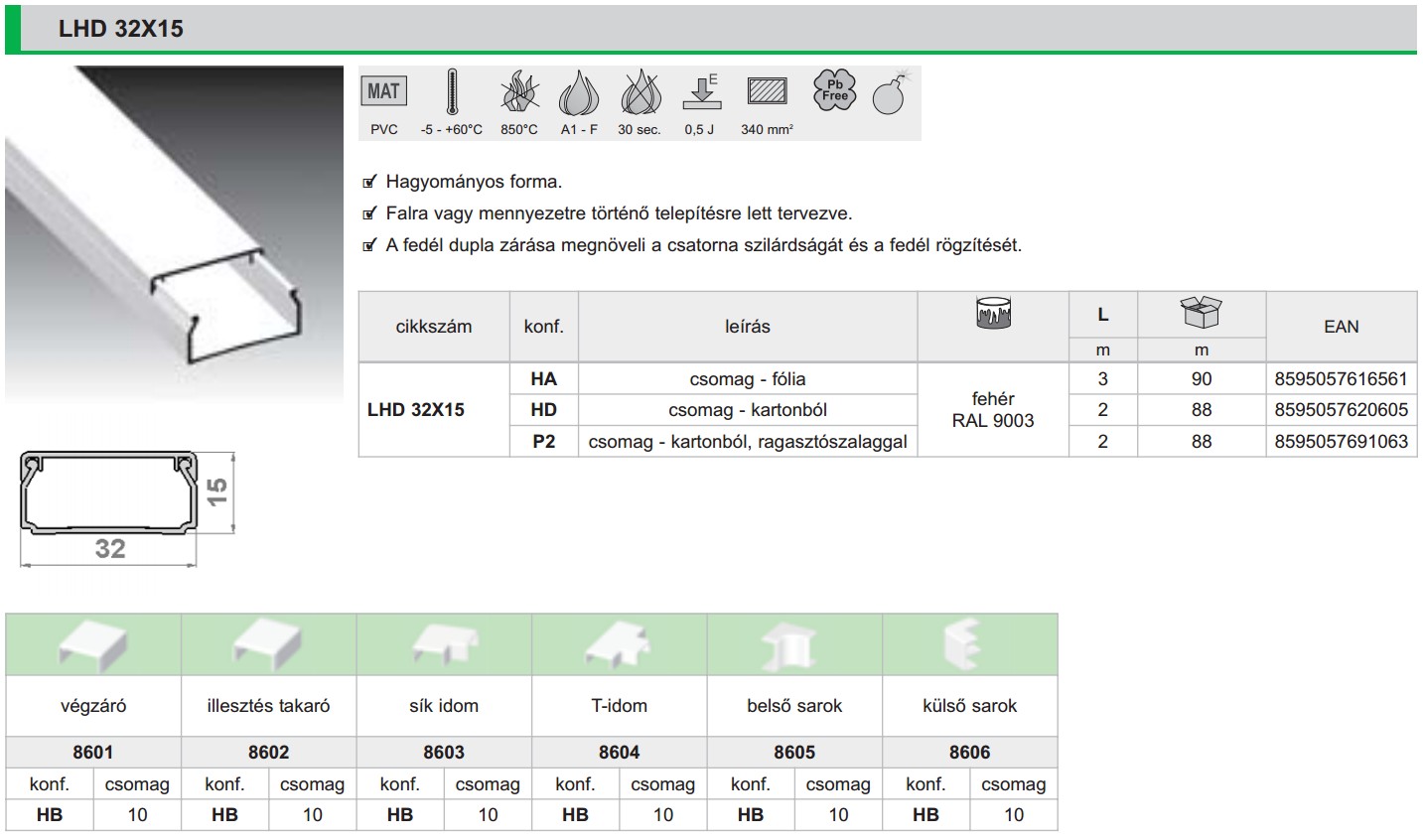Click the A1 - F flame class icon

[x=579, y=93]
